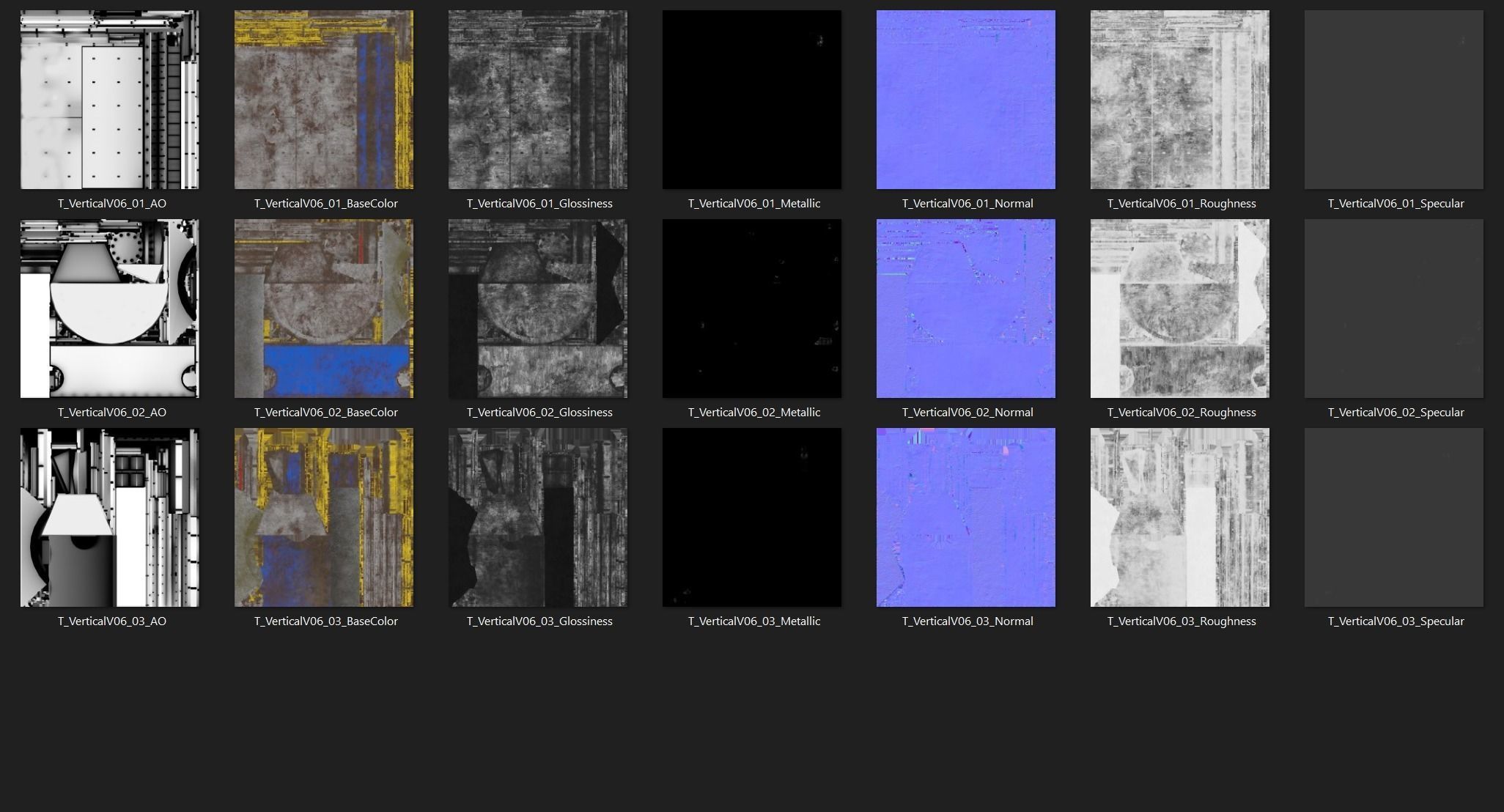Pick the T_VerticalV06_02_Glossiness thumbnail
Image resolution: width=1504 pixels, height=812 pixels.
538,309
